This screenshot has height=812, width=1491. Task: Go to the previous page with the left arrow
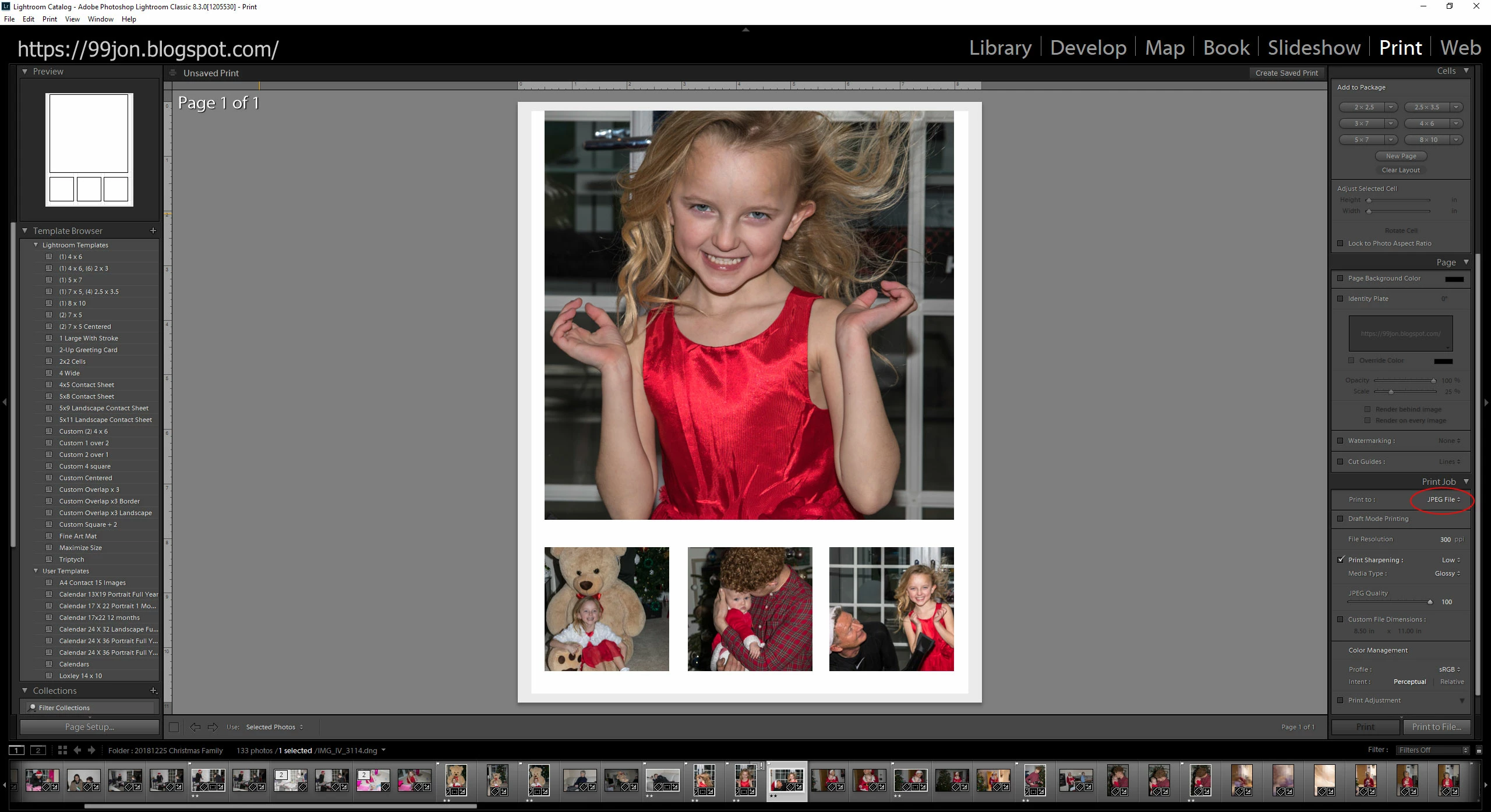pyautogui.click(x=195, y=727)
